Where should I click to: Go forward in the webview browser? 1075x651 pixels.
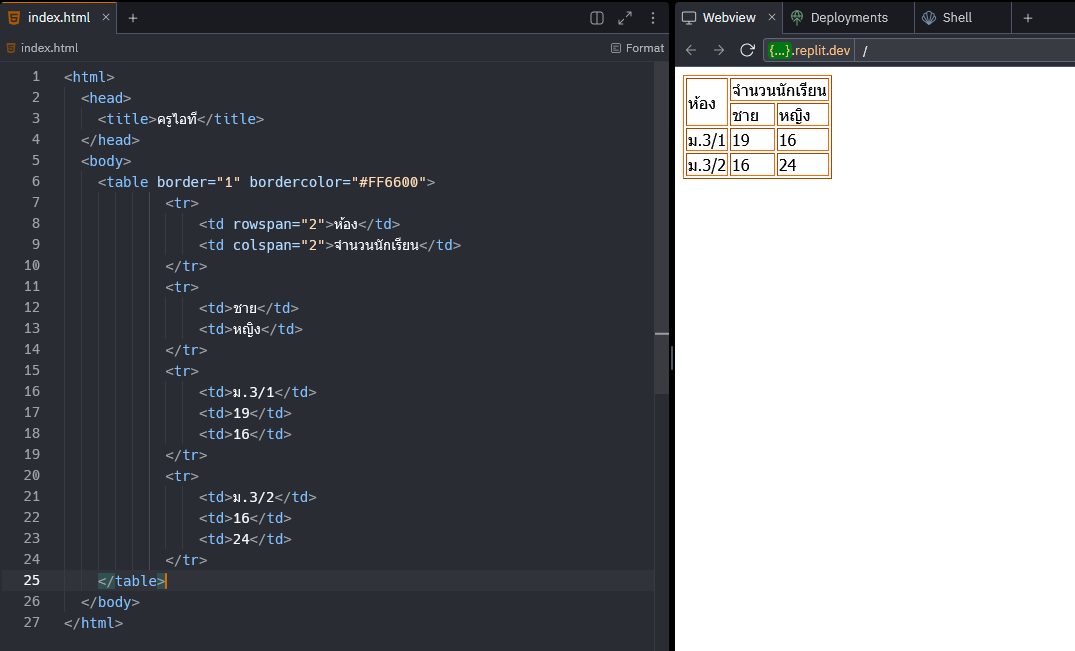719,50
